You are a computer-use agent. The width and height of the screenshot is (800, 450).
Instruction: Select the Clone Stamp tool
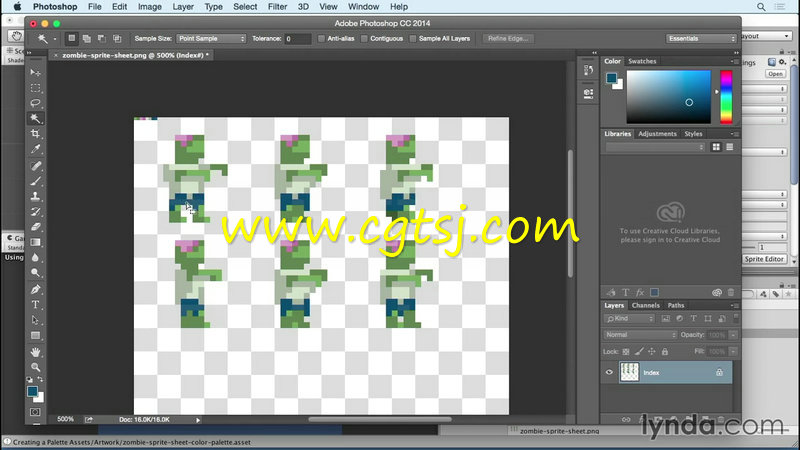[x=35, y=196]
